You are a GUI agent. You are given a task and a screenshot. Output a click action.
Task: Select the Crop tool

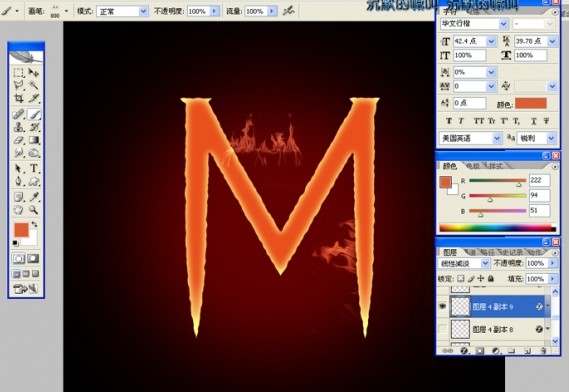(x=19, y=98)
